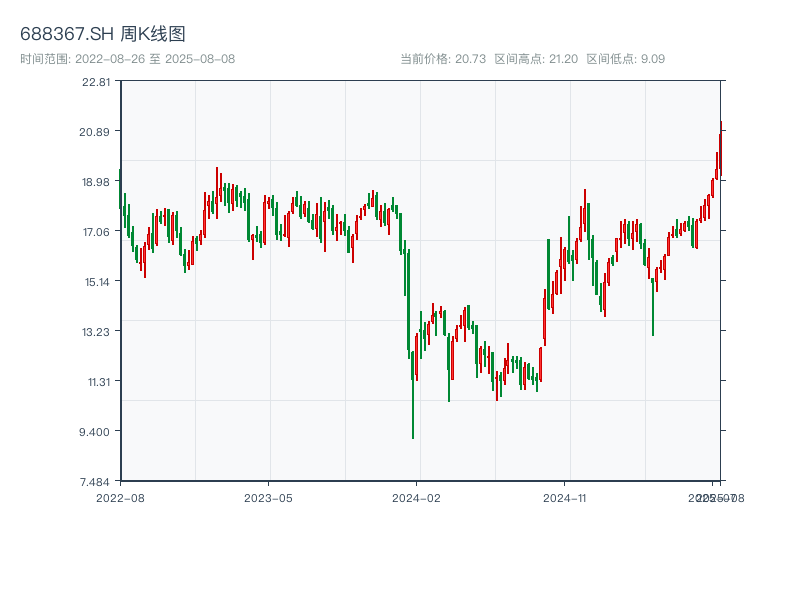Click the 当前价格 20.73 label
Image resolution: width=800 pixels, height=600 pixels.
(x=443, y=59)
